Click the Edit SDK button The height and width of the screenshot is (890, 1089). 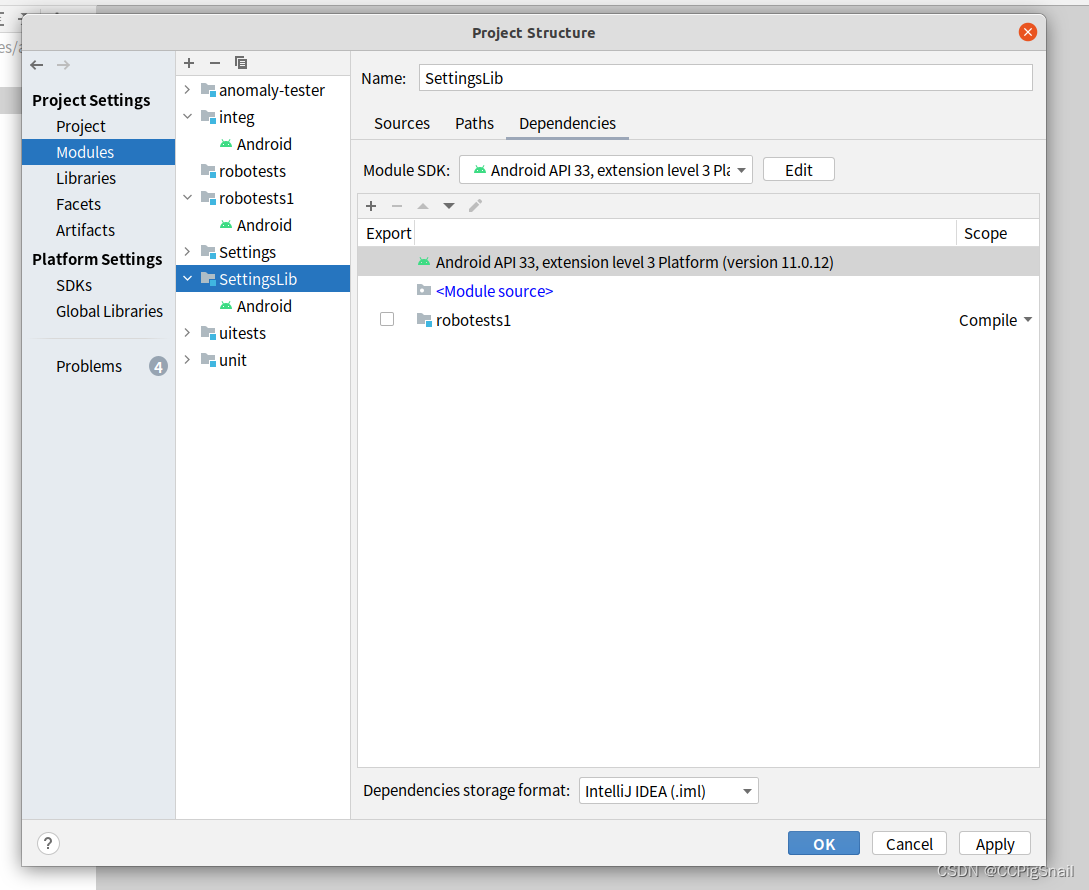799,170
